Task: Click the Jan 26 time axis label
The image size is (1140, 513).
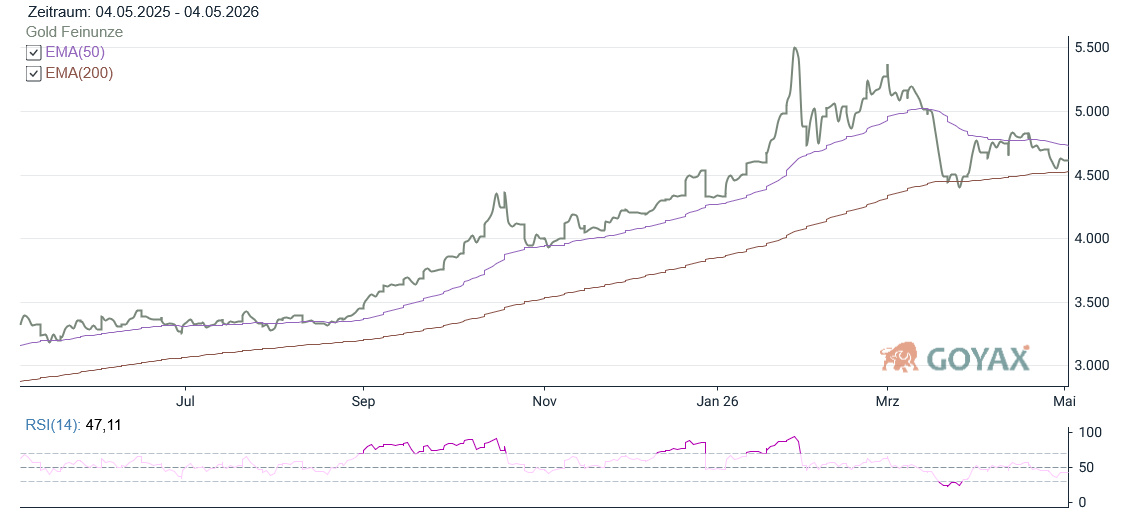Action: [x=718, y=401]
